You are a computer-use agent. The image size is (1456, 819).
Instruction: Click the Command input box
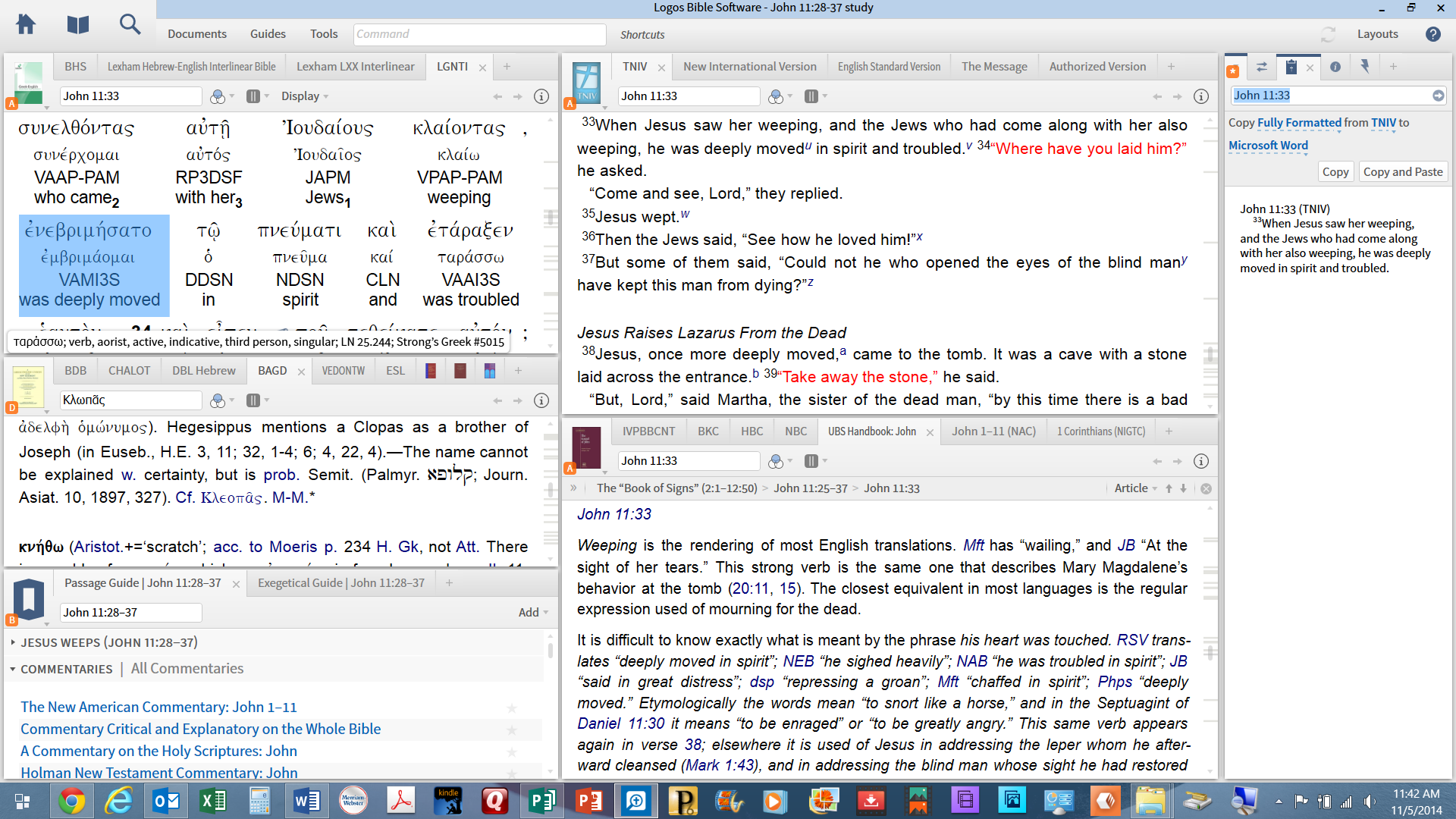point(479,34)
